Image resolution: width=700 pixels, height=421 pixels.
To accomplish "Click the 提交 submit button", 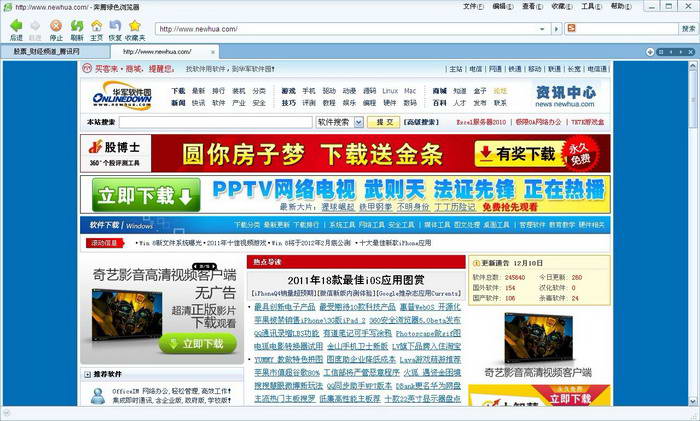I will [x=383, y=122].
